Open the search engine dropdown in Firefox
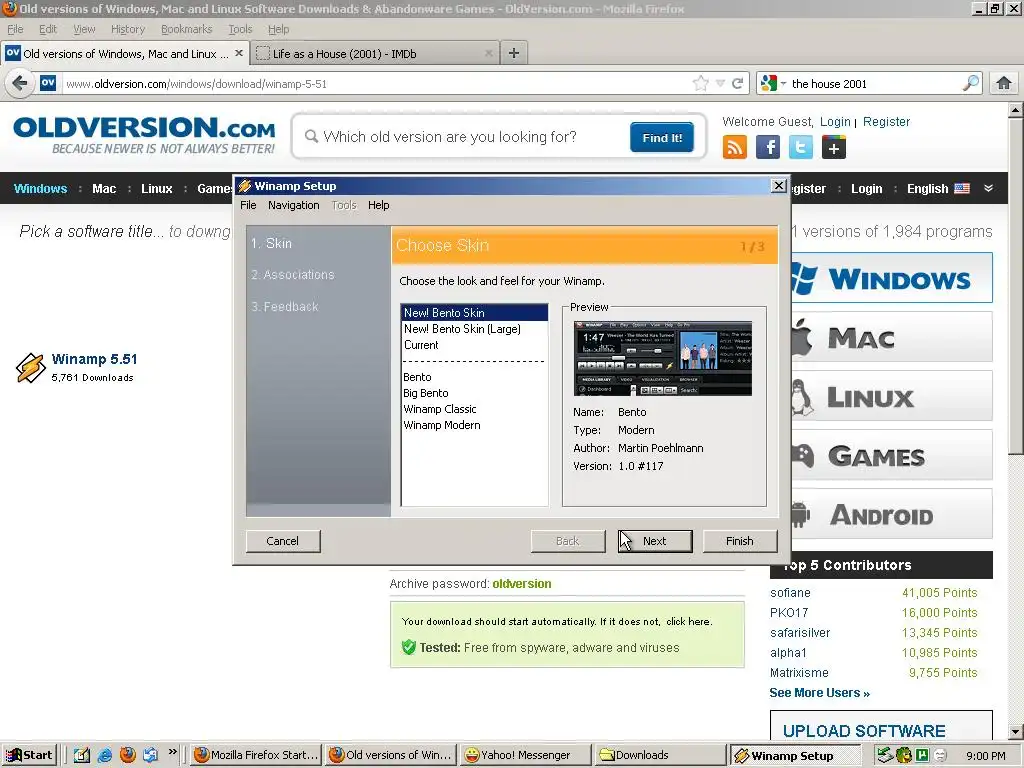This screenshot has height=768, width=1024. pyautogui.click(x=773, y=84)
